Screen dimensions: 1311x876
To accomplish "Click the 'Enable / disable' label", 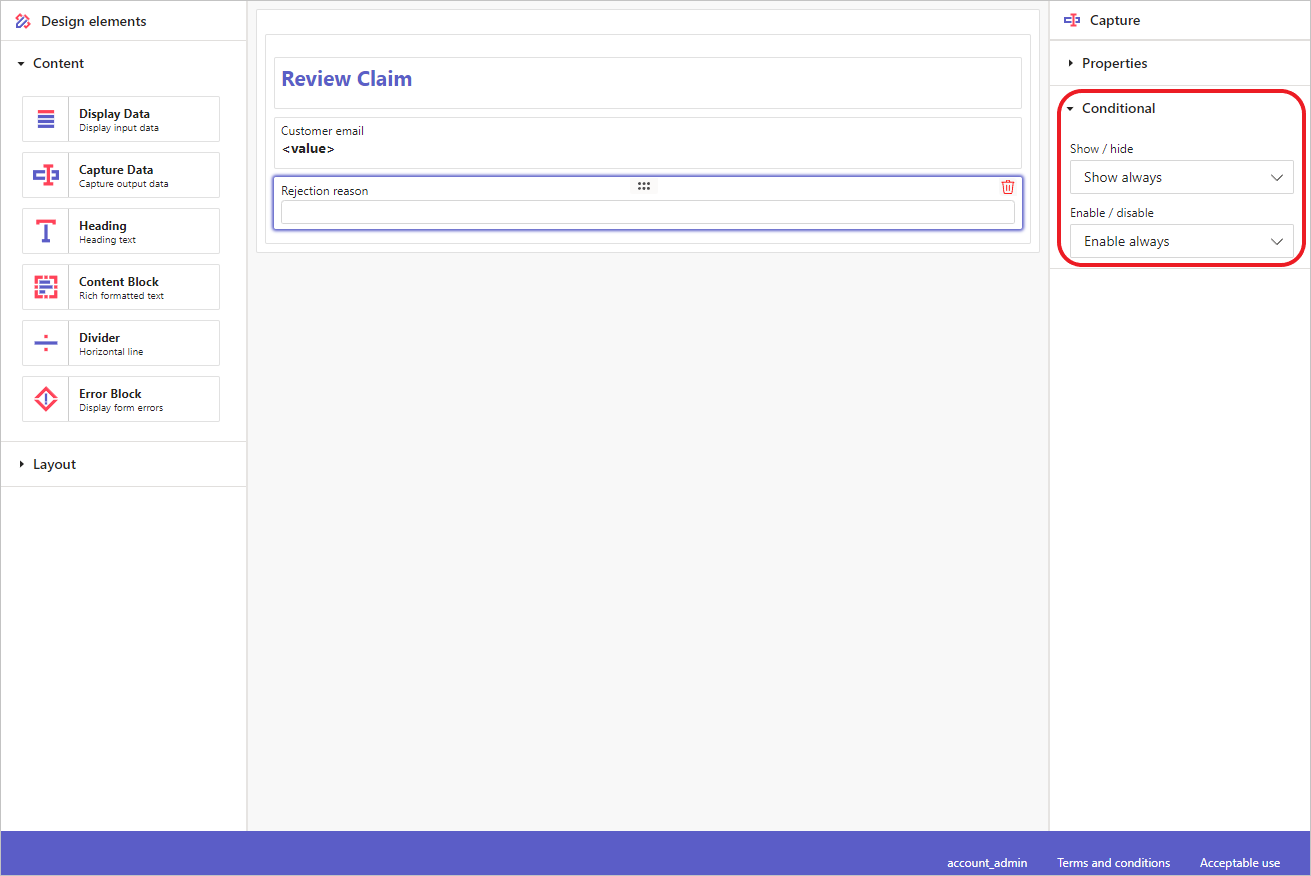I will click(x=1111, y=213).
